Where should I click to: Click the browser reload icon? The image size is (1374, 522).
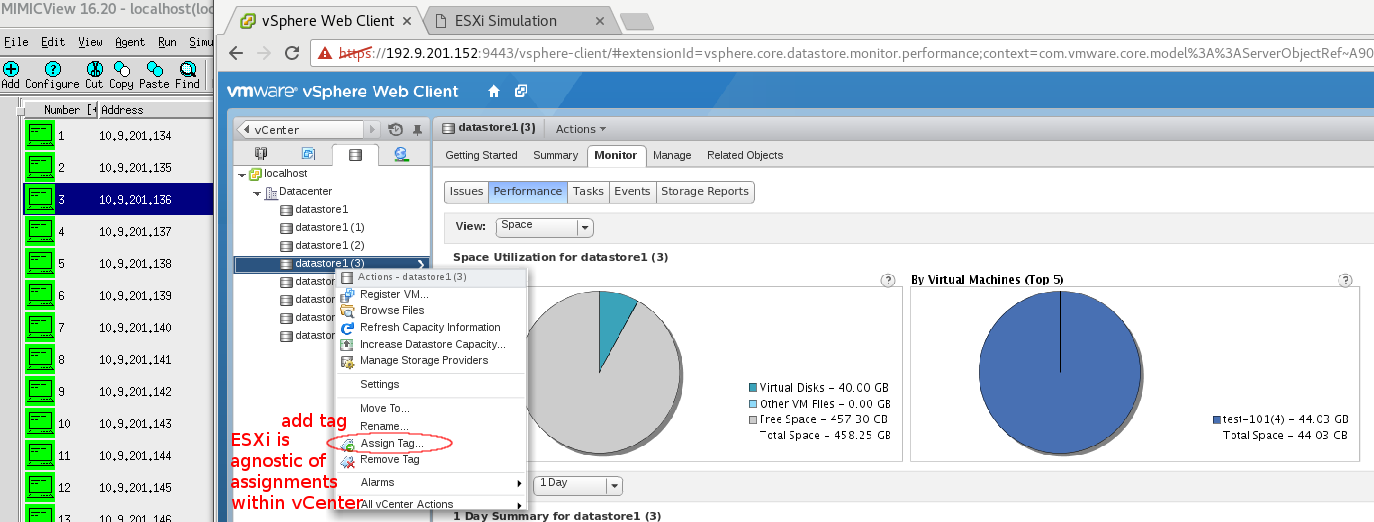292,53
